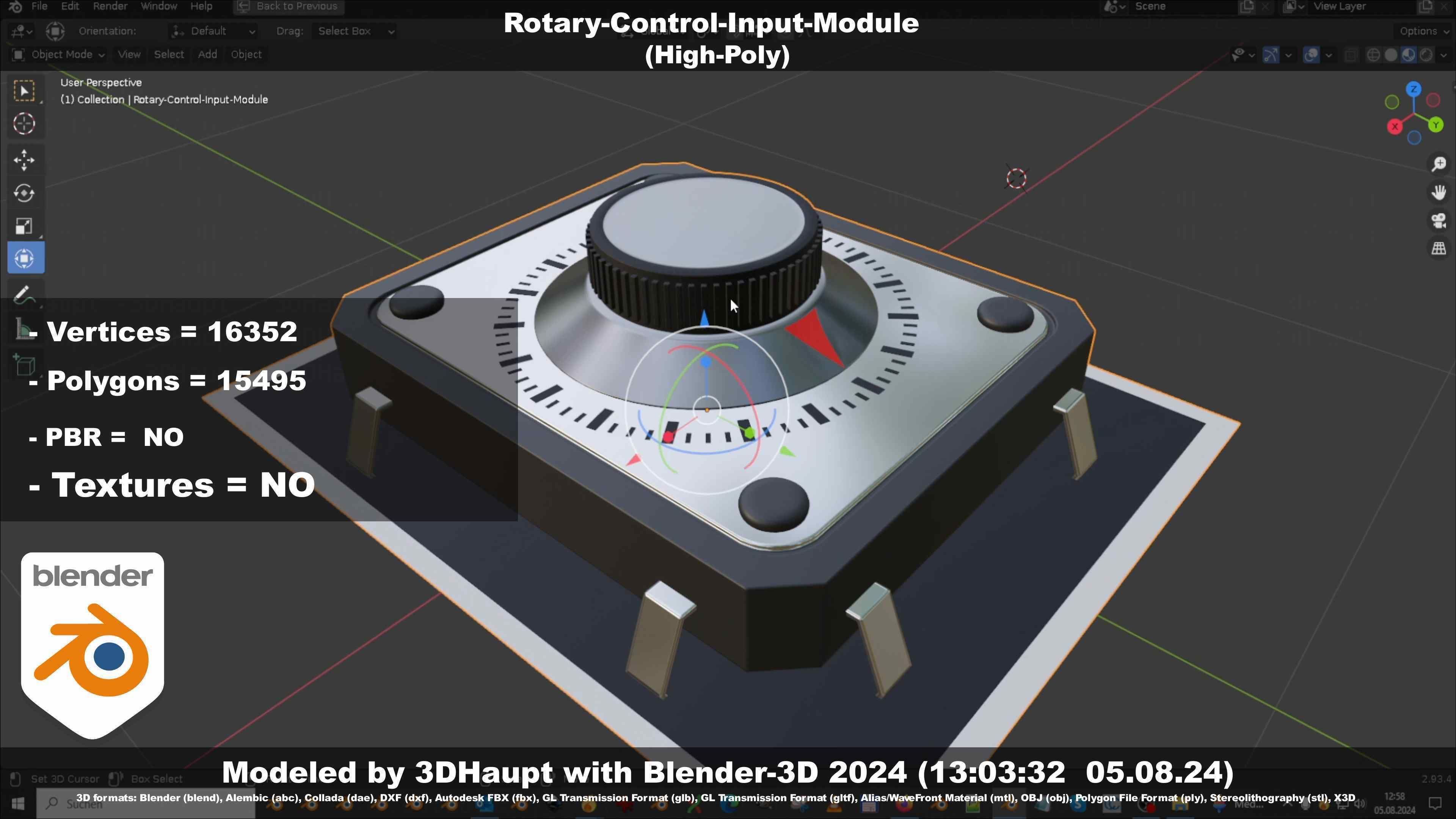
Task: Select the Scale tool
Action: point(24,226)
